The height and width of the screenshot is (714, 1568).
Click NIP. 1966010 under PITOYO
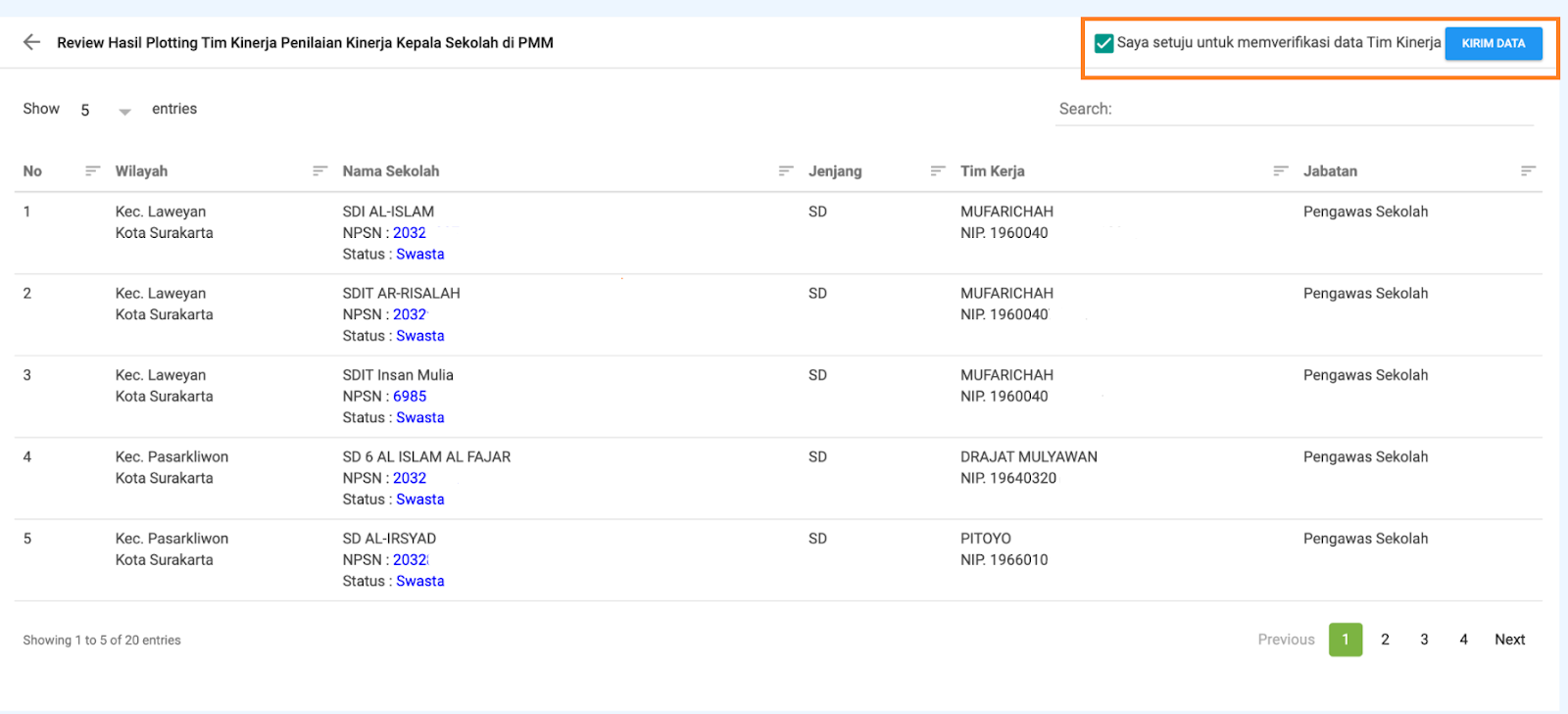pos(1004,560)
